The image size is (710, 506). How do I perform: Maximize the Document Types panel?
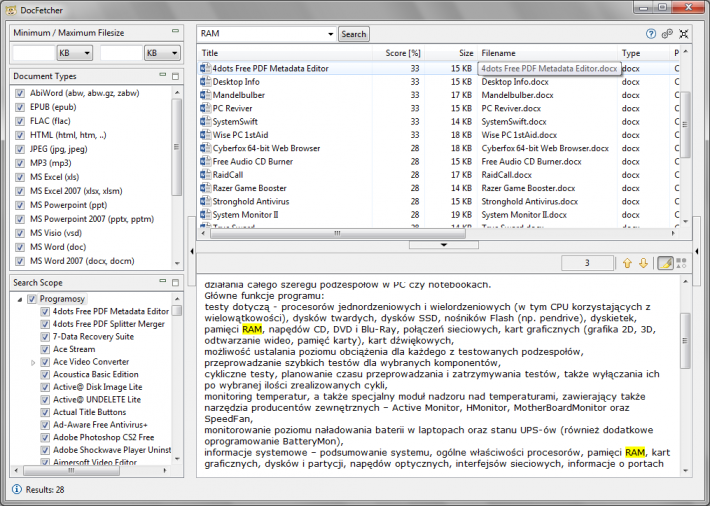(176, 76)
